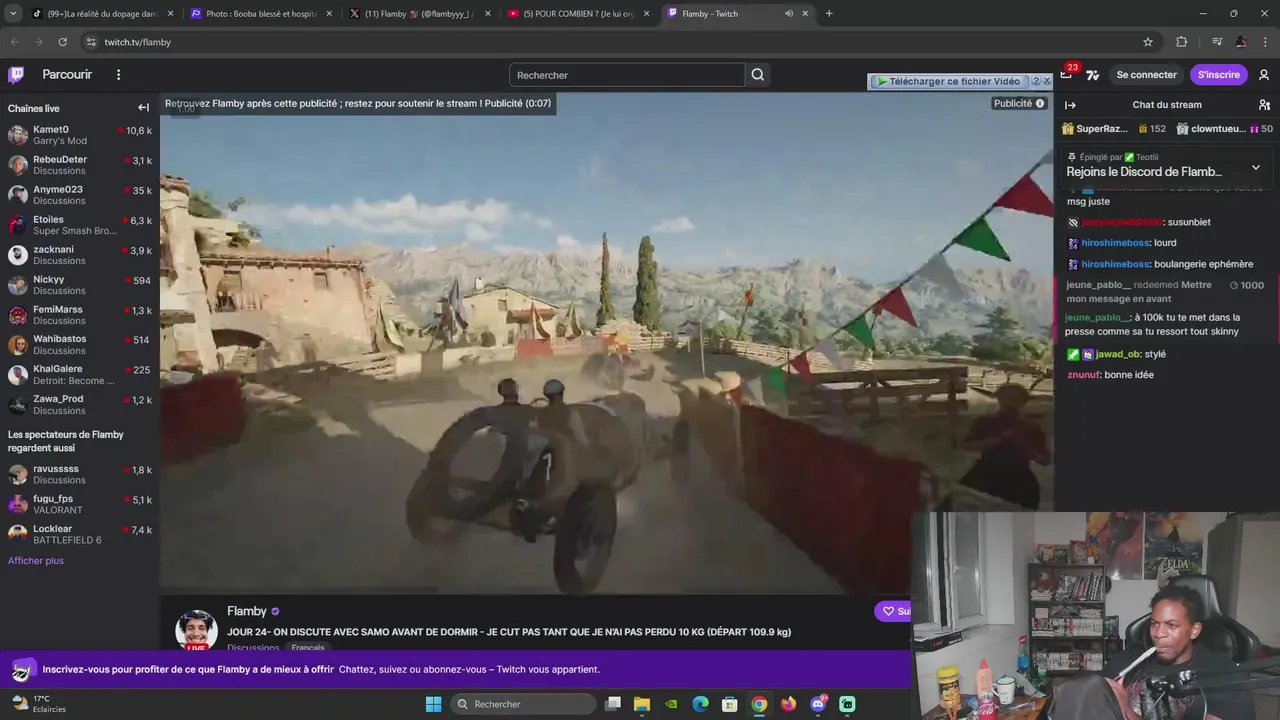
Task: Open ravusssss recommended channel
Action: click(x=80, y=474)
